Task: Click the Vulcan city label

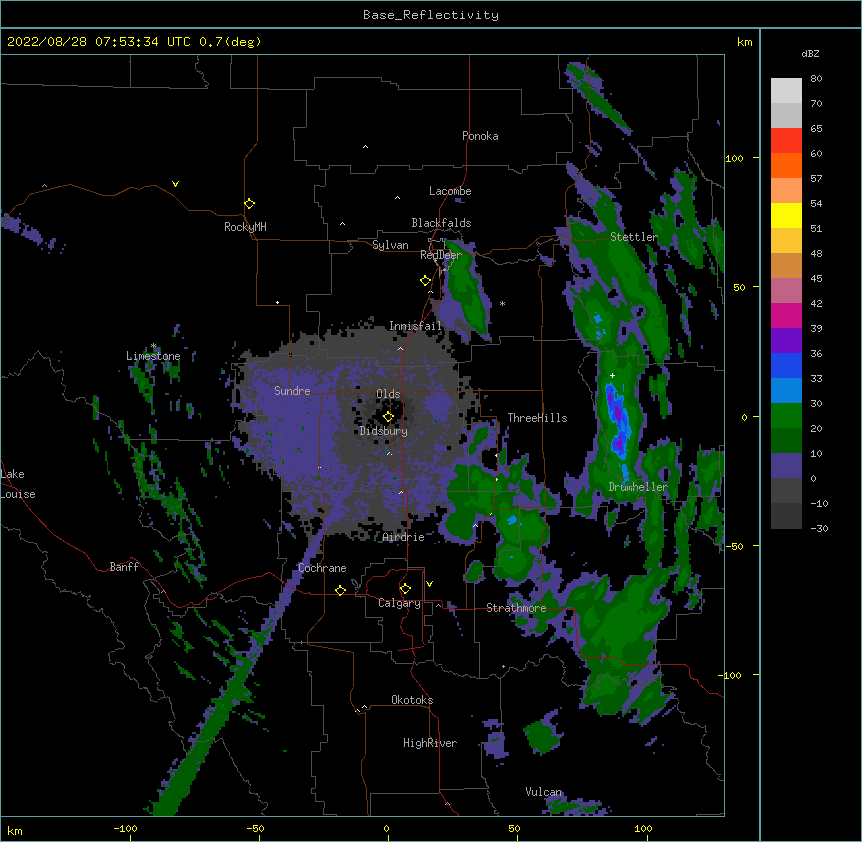Action: (544, 792)
